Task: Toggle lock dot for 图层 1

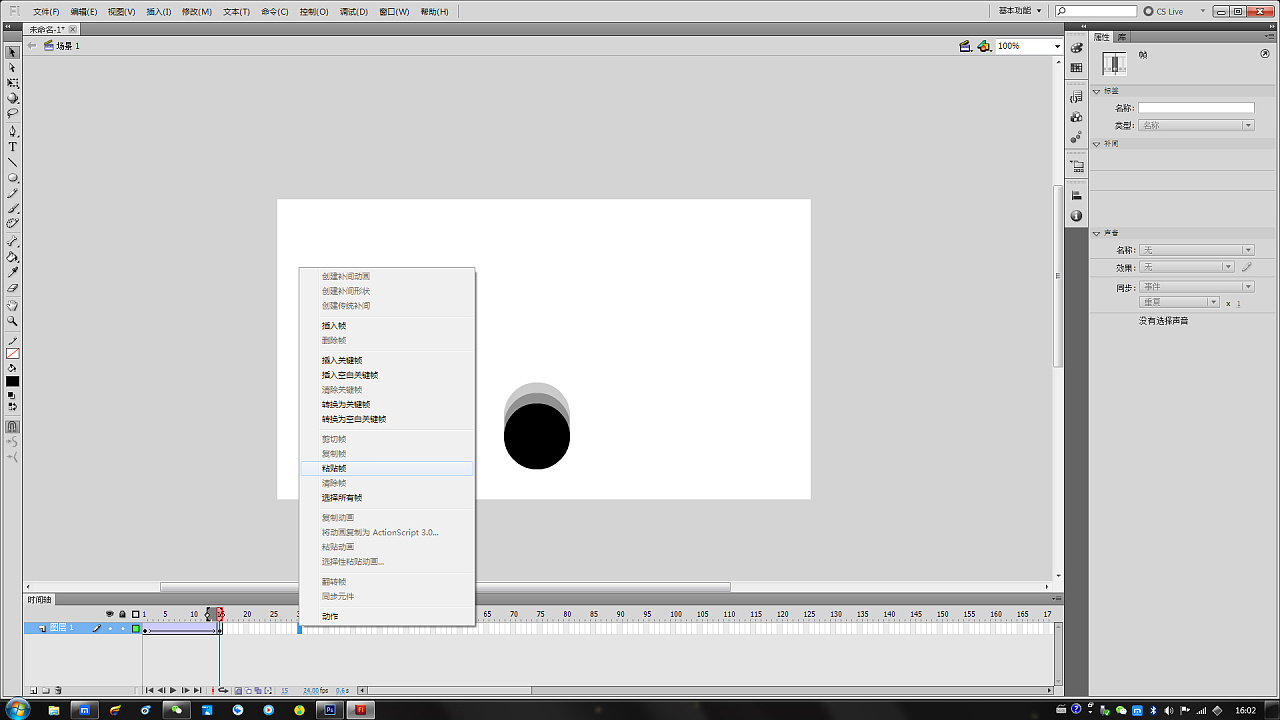Action: (x=123, y=629)
